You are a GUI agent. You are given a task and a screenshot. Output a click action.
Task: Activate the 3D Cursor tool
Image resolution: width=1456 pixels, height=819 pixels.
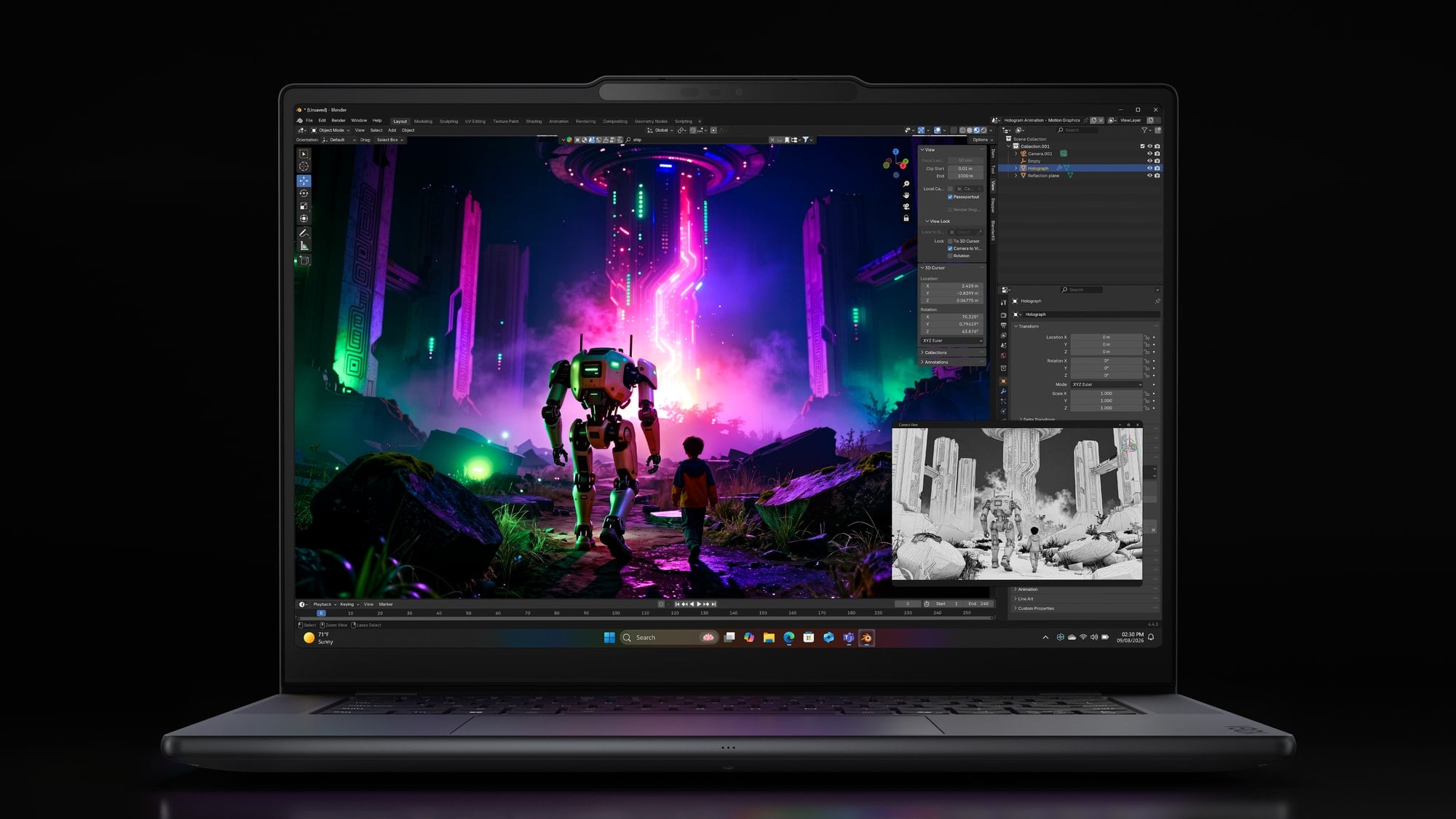[304, 167]
